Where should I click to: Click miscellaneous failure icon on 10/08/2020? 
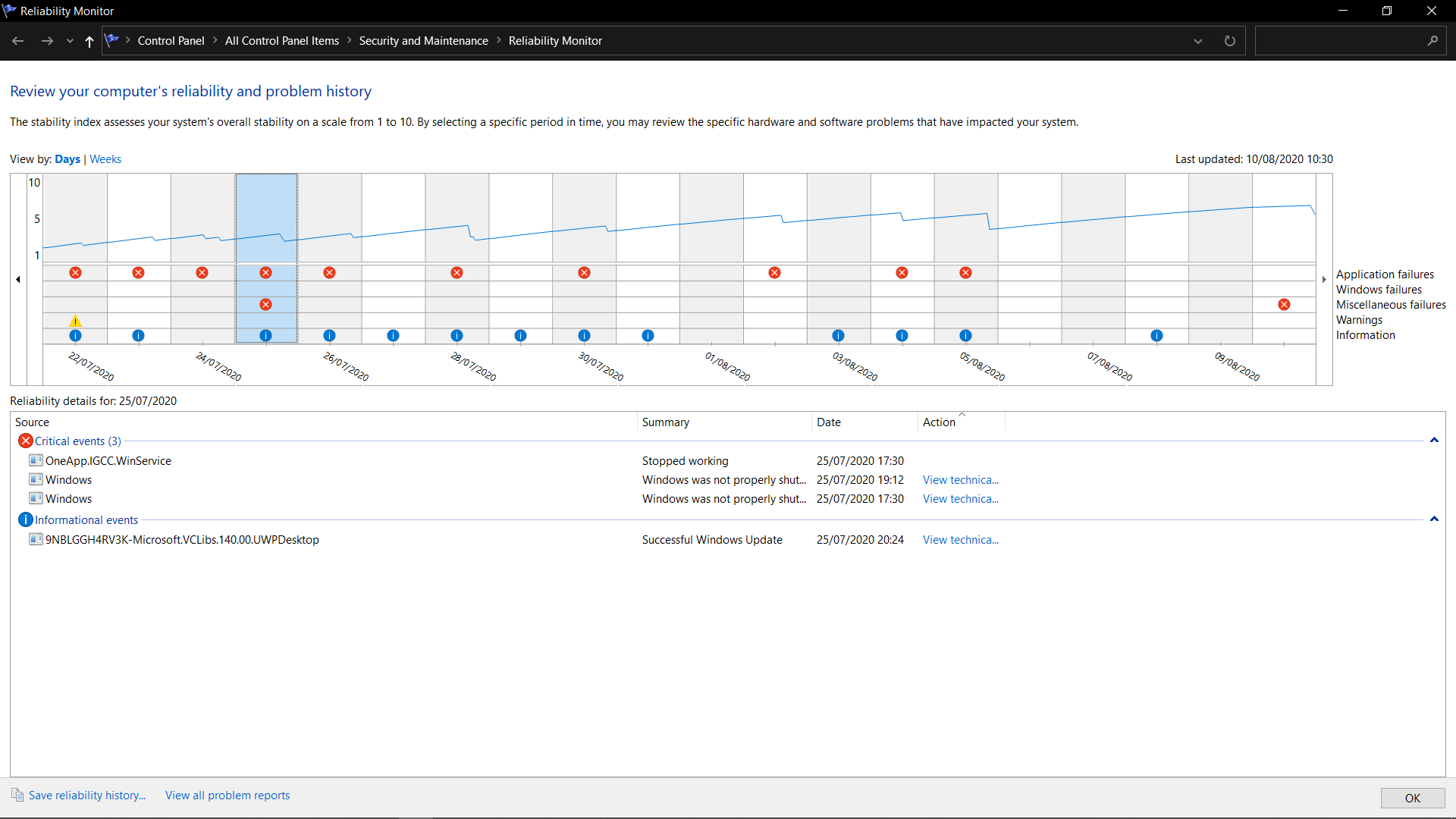(x=1284, y=304)
